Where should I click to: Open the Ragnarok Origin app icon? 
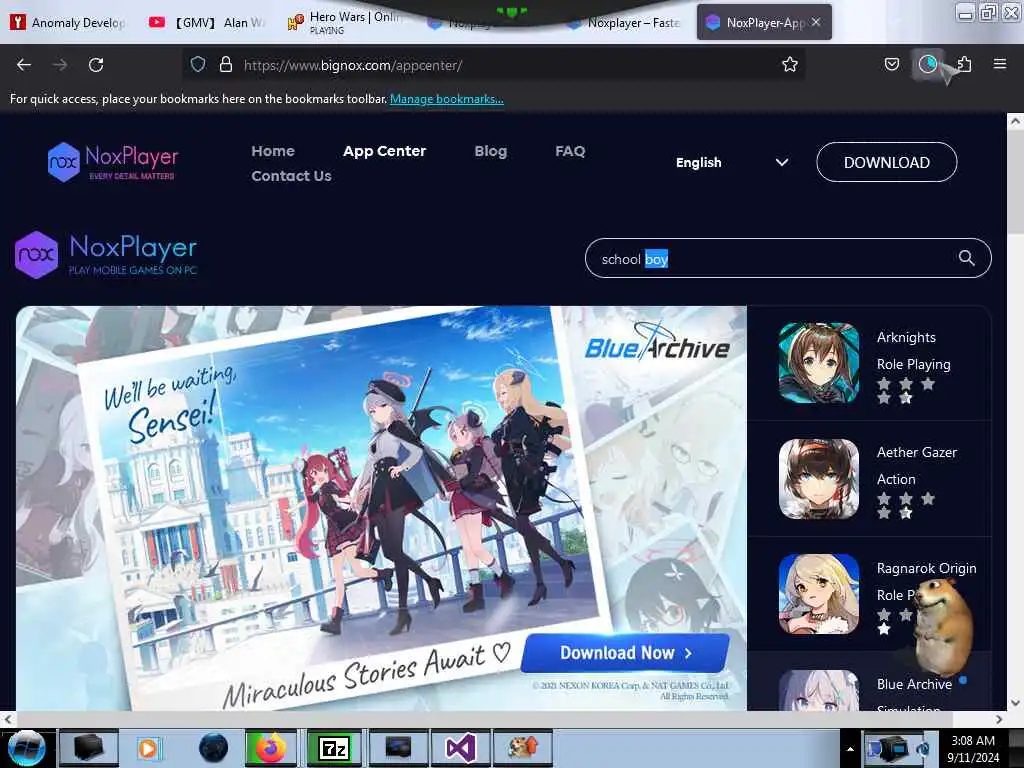point(818,594)
